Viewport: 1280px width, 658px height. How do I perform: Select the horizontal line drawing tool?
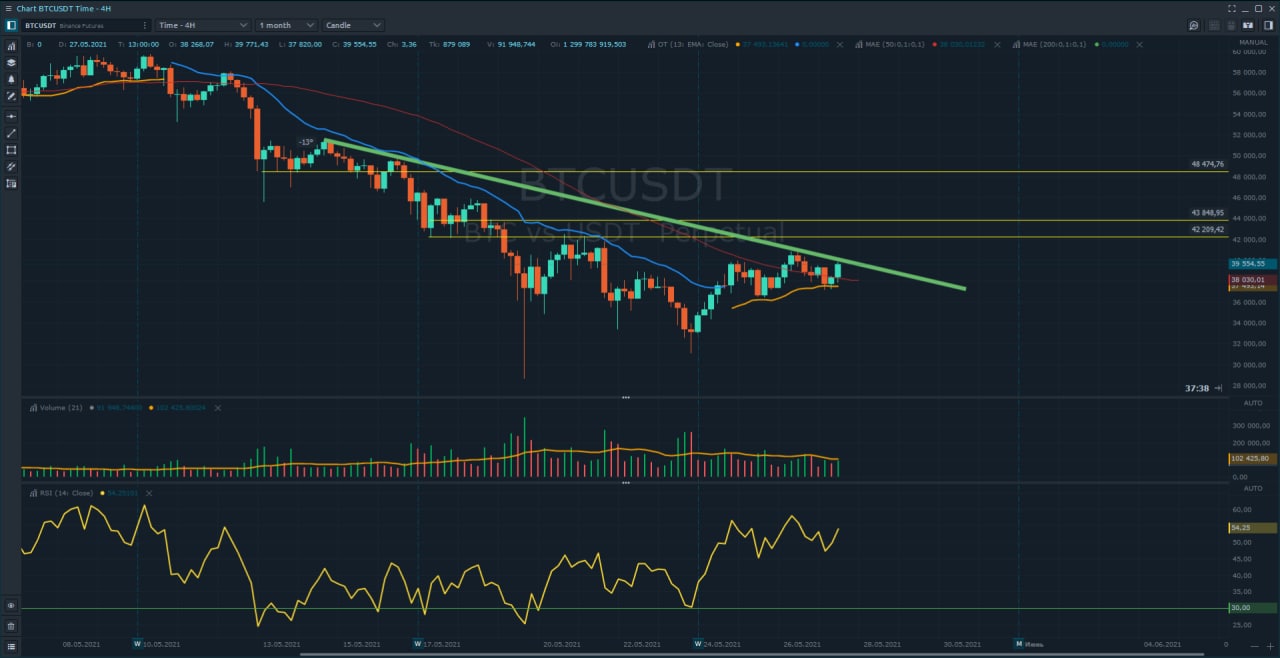tap(11, 116)
